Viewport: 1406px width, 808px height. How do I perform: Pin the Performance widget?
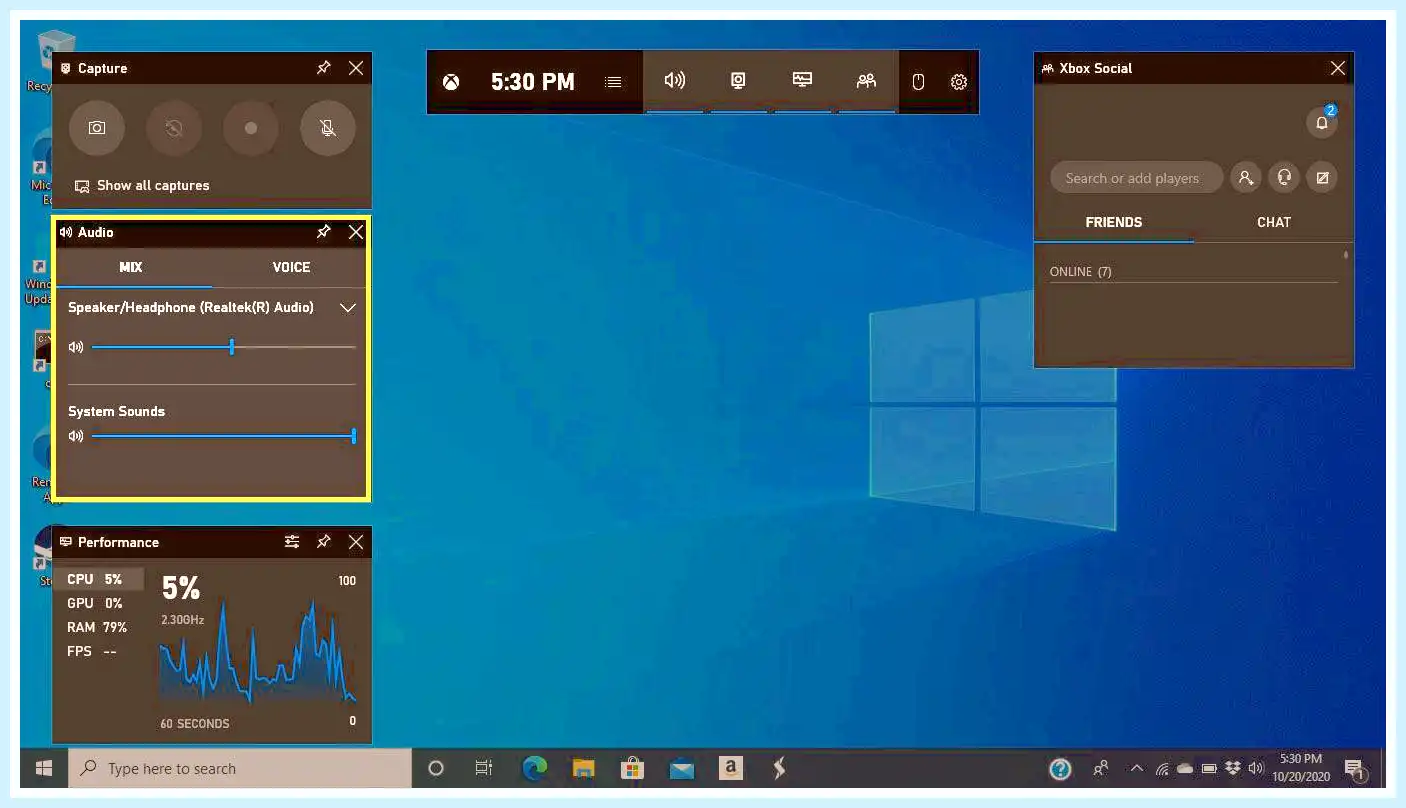coord(324,542)
